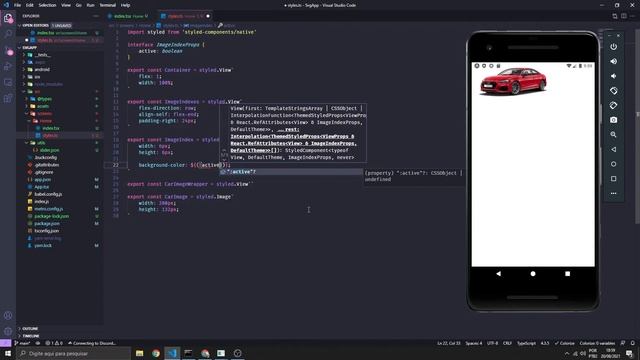Open the Manage gear icon

[x=8, y=331]
